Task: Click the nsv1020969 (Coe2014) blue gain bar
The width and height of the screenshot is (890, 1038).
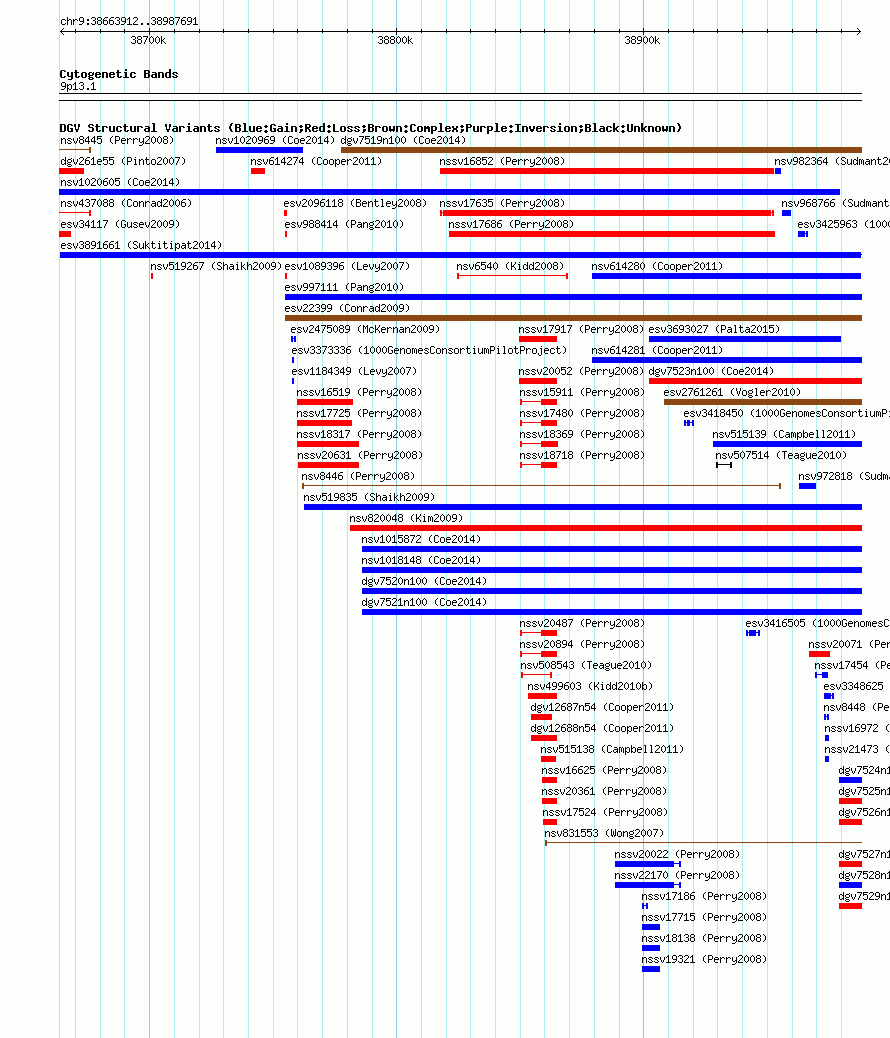Action: pos(259,150)
